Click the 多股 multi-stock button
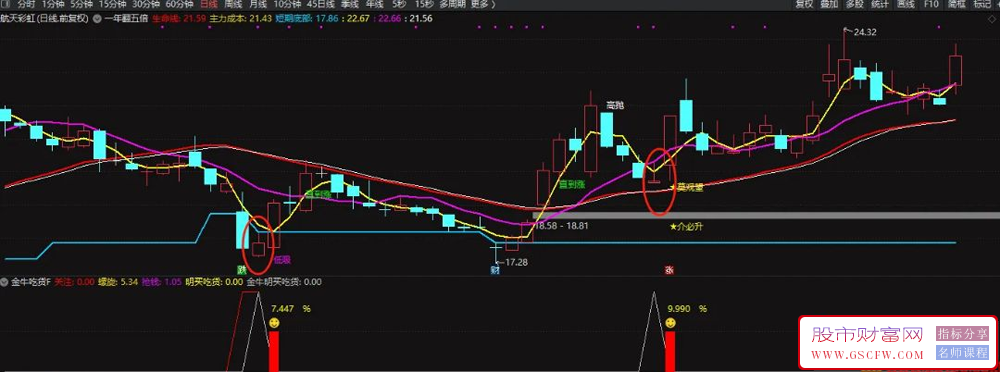The image size is (1000, 372). 855,4
